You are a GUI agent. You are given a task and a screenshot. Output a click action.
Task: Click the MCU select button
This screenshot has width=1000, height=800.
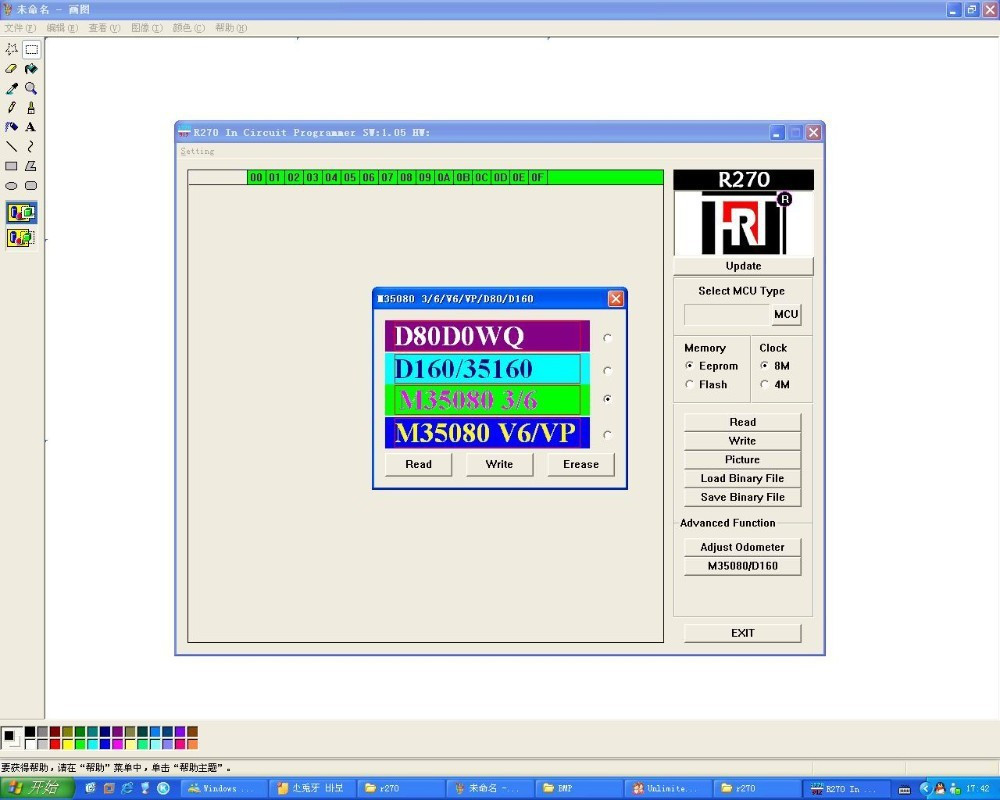click(786, 315)
